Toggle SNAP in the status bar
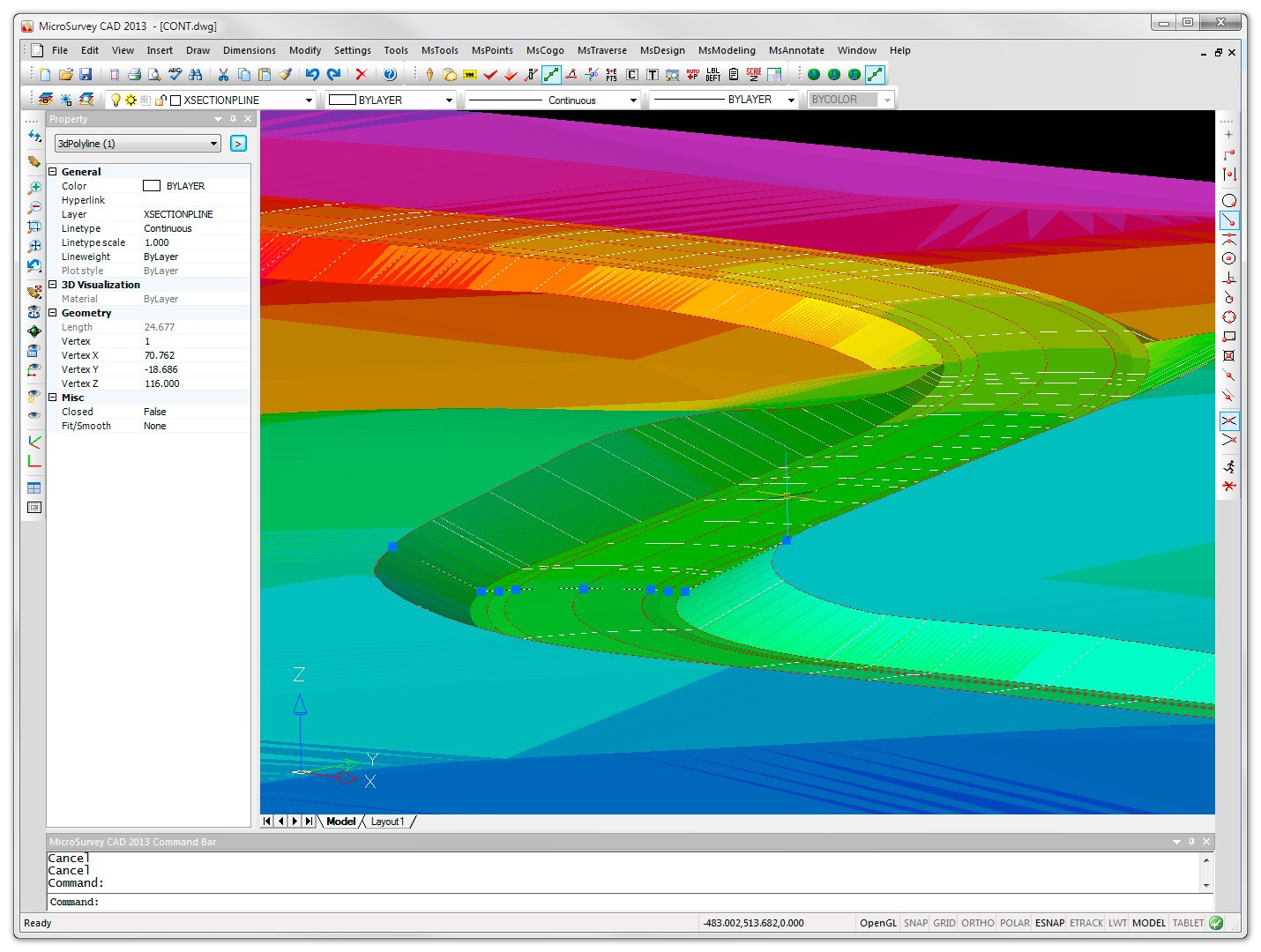This screenshot has height=952, width=1261. [x=915, y=923]
